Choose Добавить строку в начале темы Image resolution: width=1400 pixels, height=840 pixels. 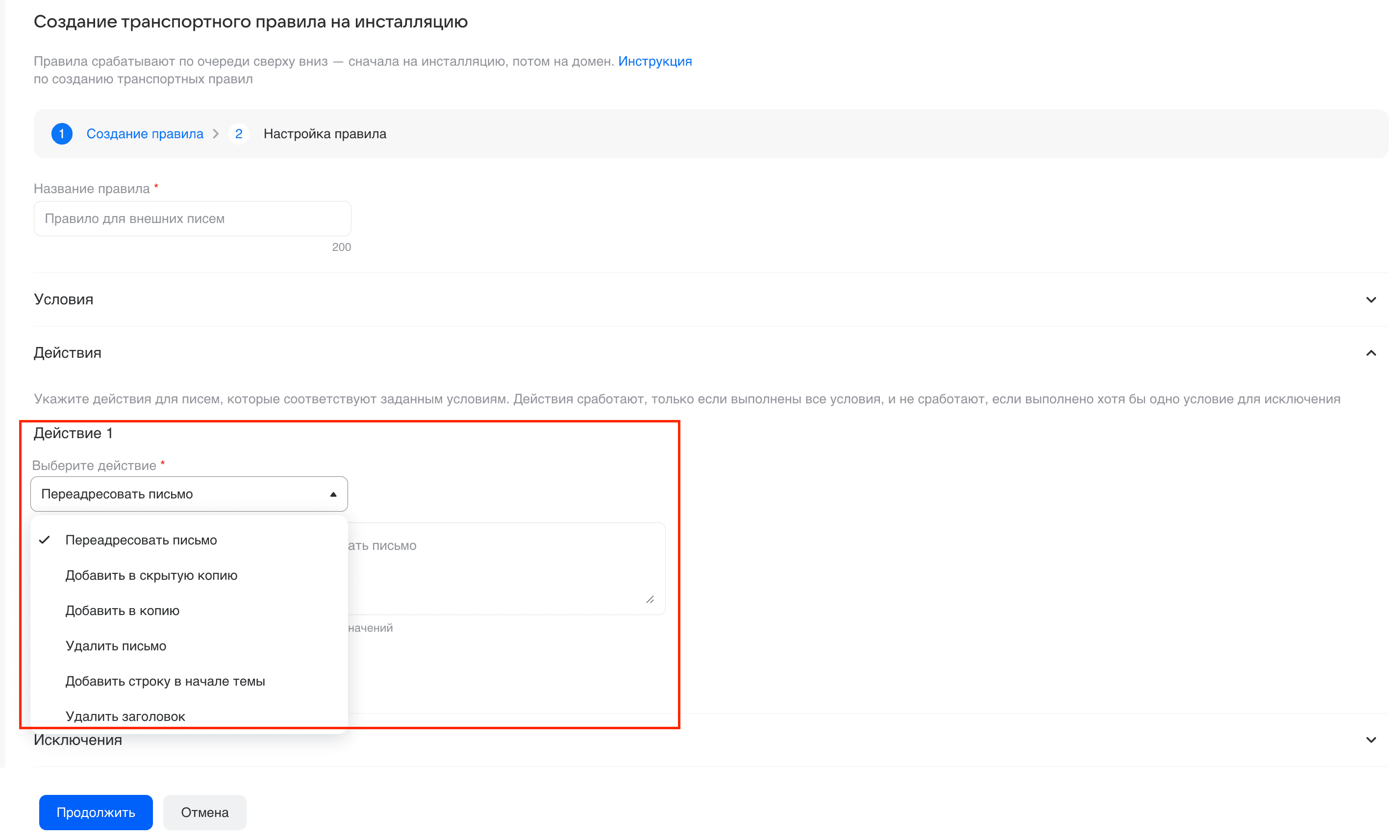click(189, 681)
